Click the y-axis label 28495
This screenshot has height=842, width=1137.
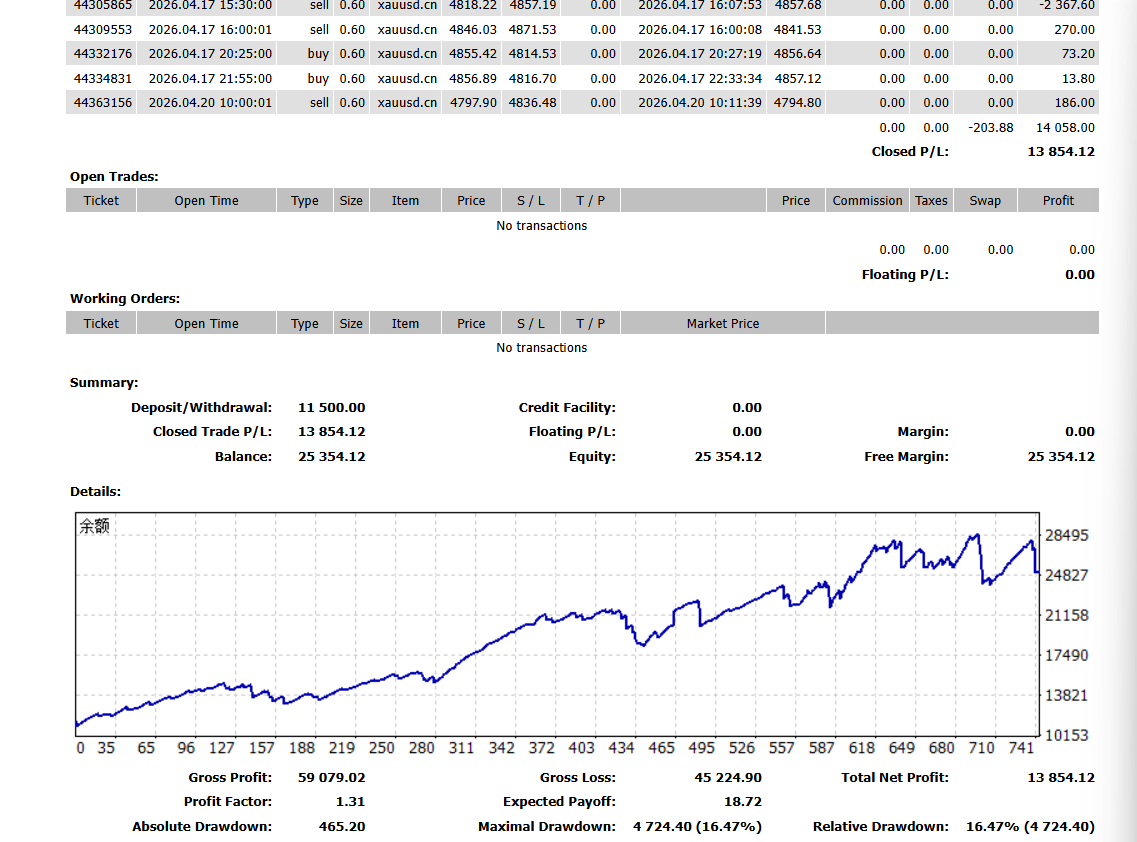(1067, 535)
